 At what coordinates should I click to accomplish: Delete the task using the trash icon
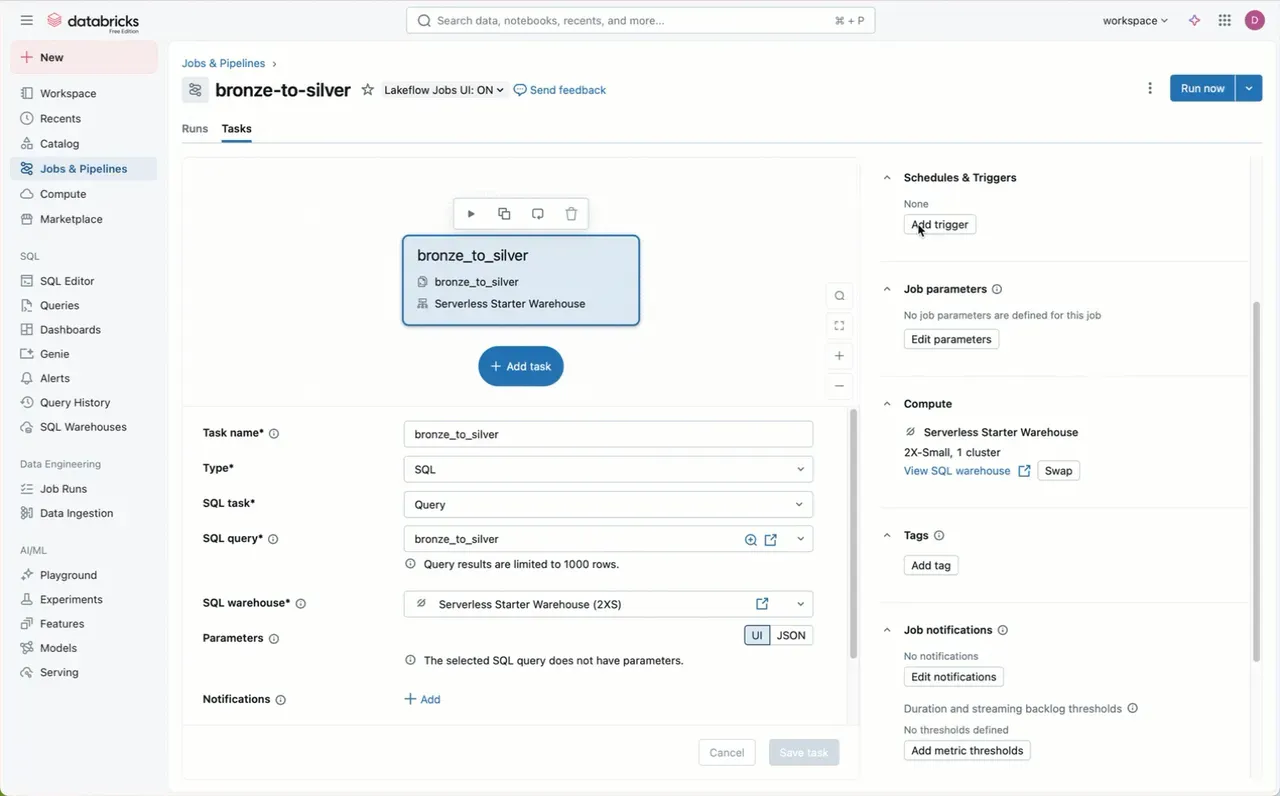pyautogui.click(x=571, y=214)
